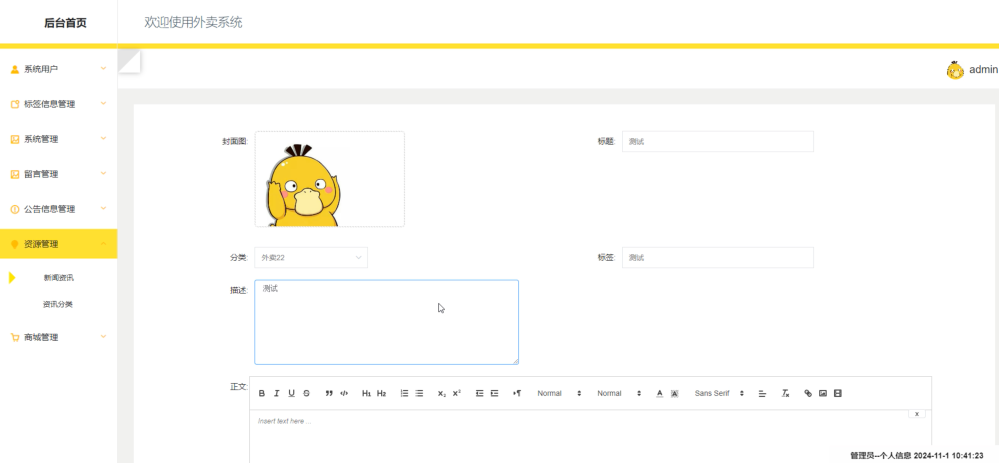999x463 pixels.
Task: Expand the 系统用户 menu
Action: pyautogui.click(x=59, y=69)
